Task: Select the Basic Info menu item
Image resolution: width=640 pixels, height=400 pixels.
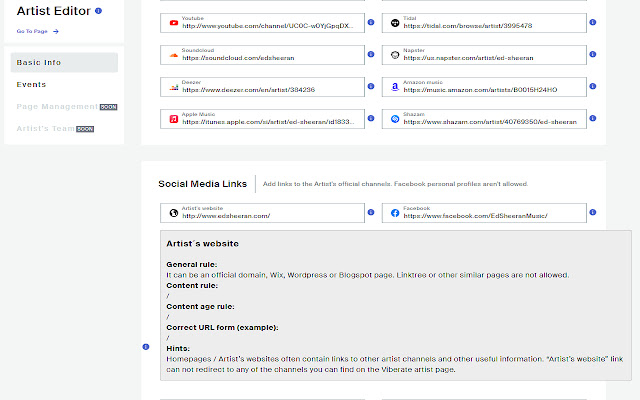Action: pos(64,62)
